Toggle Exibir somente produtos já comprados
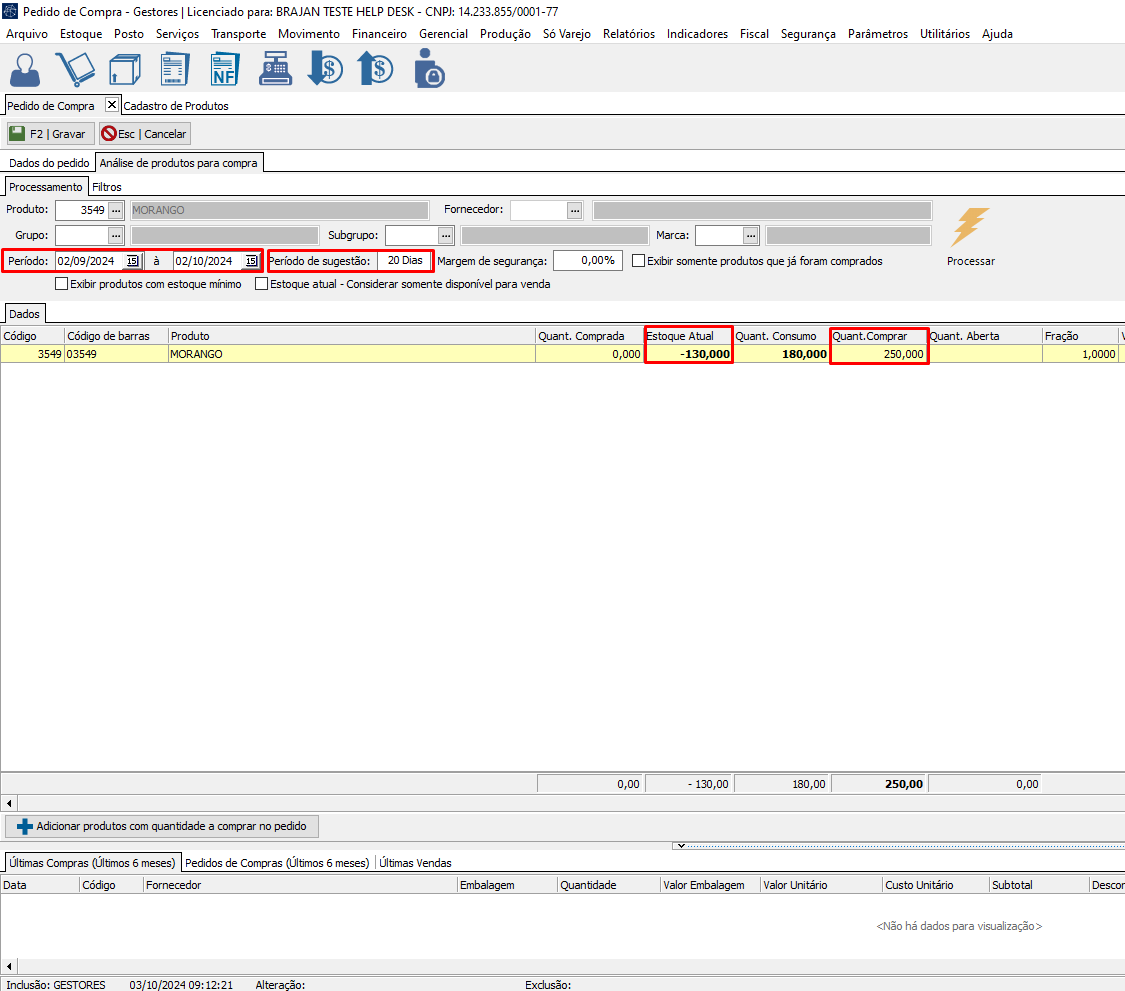This screenshot has height=991, width=1125. [x=639, y=261]
